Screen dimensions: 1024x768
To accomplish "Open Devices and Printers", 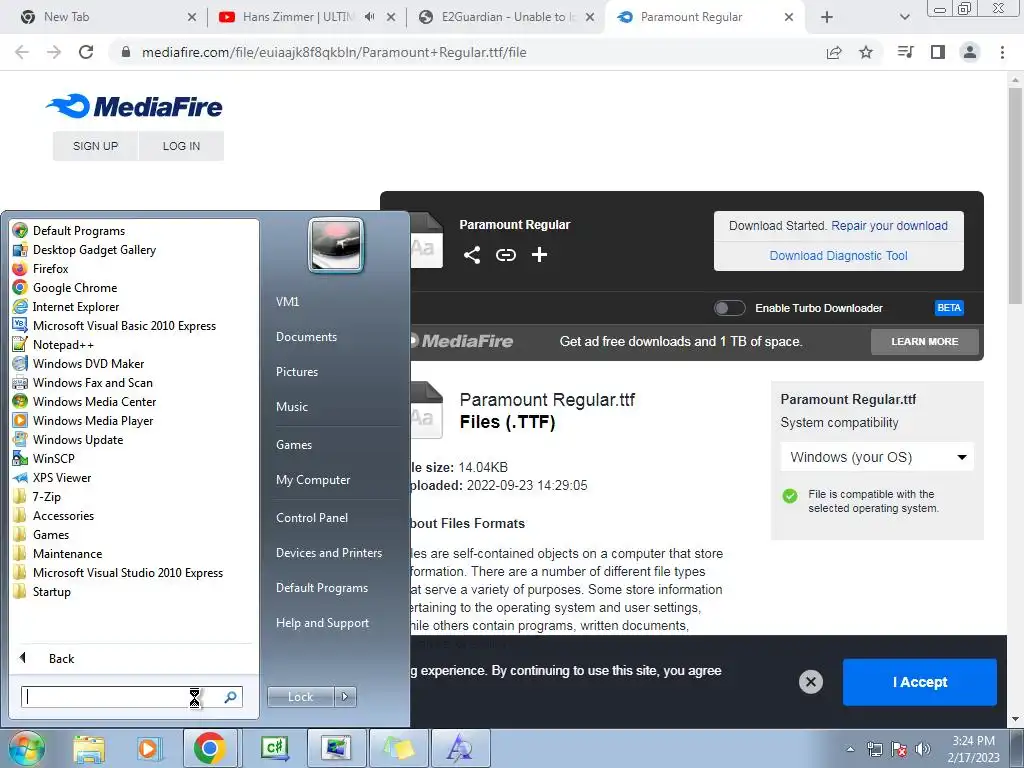I will click(328, 552).
